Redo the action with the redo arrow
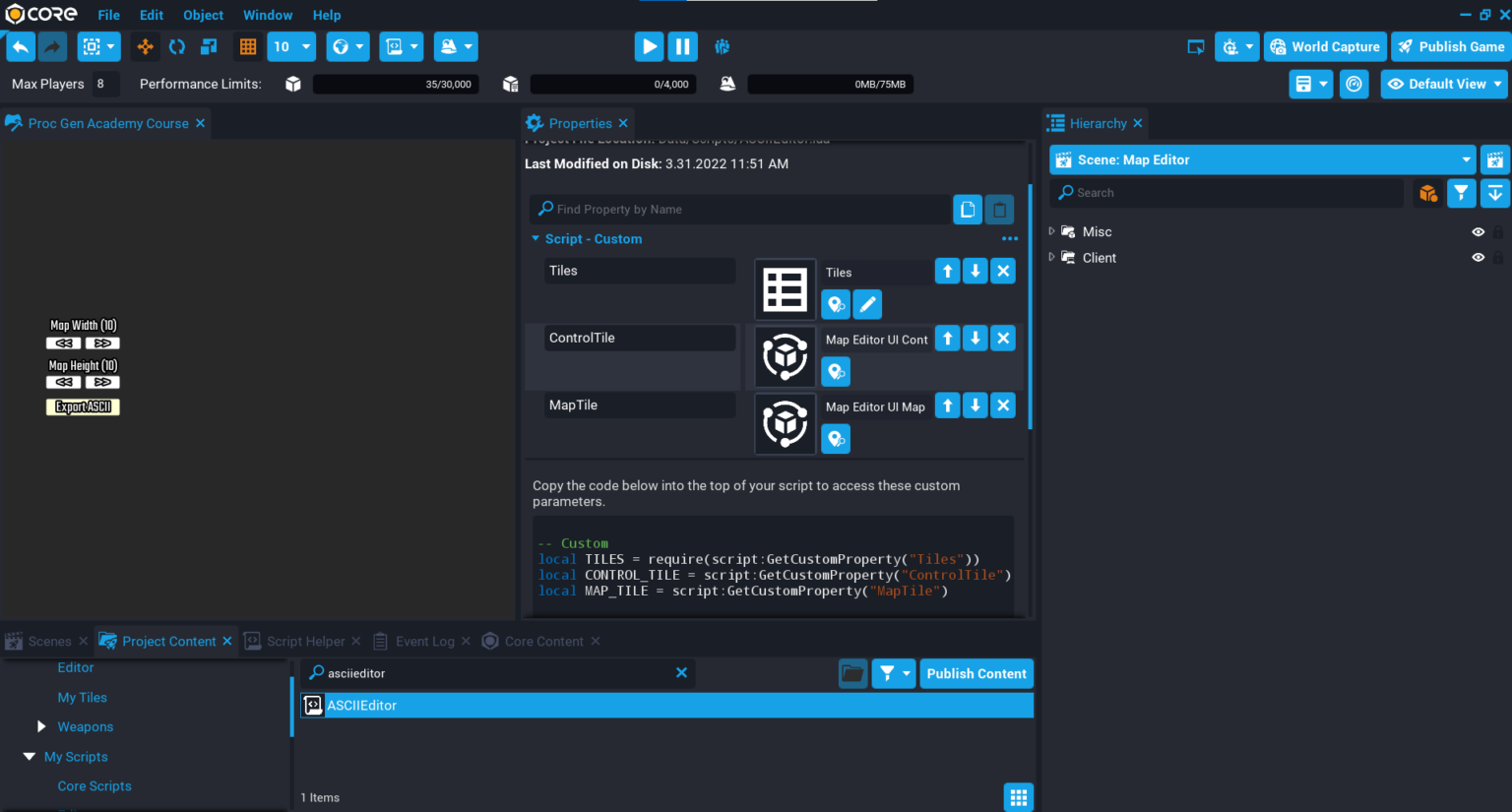 click(53, 46)
